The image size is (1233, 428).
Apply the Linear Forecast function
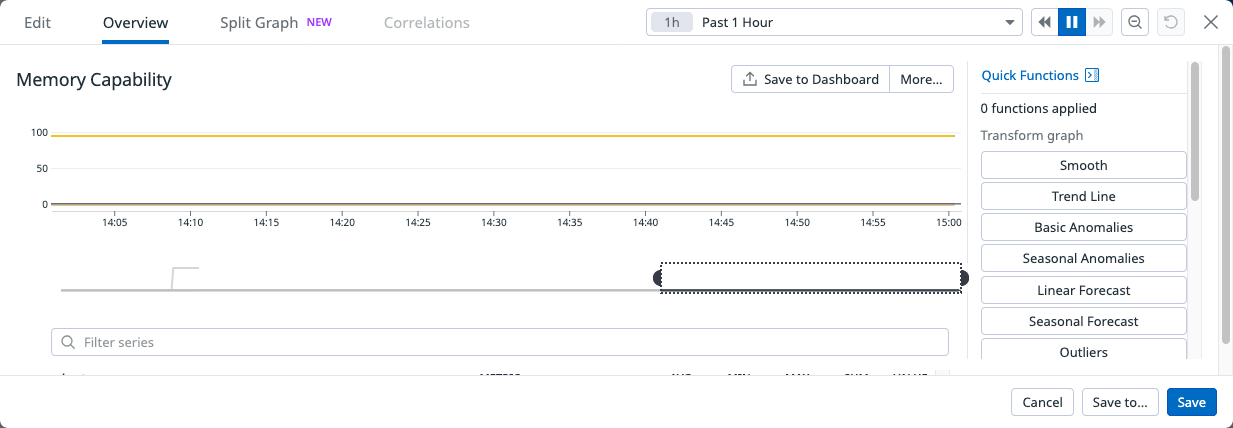tap(1083, 290)
